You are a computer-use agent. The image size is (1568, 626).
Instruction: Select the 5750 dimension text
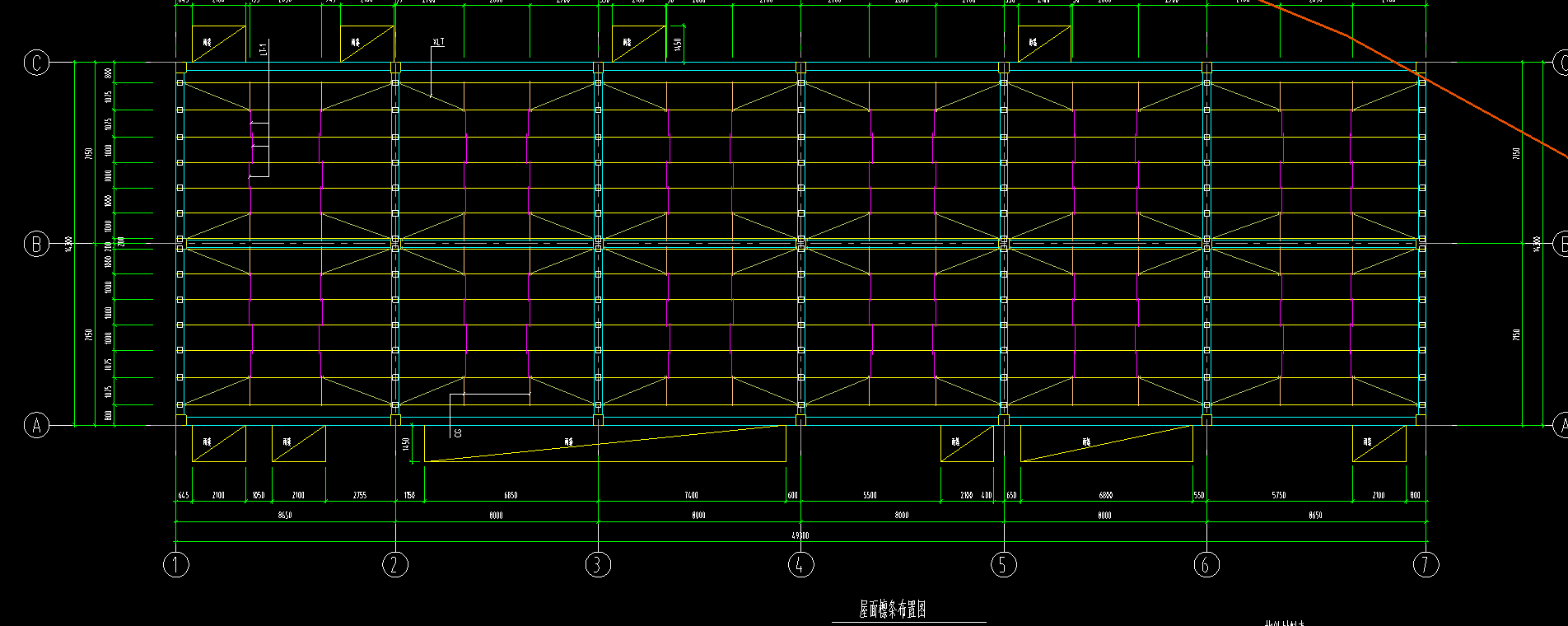point(1278,495)
